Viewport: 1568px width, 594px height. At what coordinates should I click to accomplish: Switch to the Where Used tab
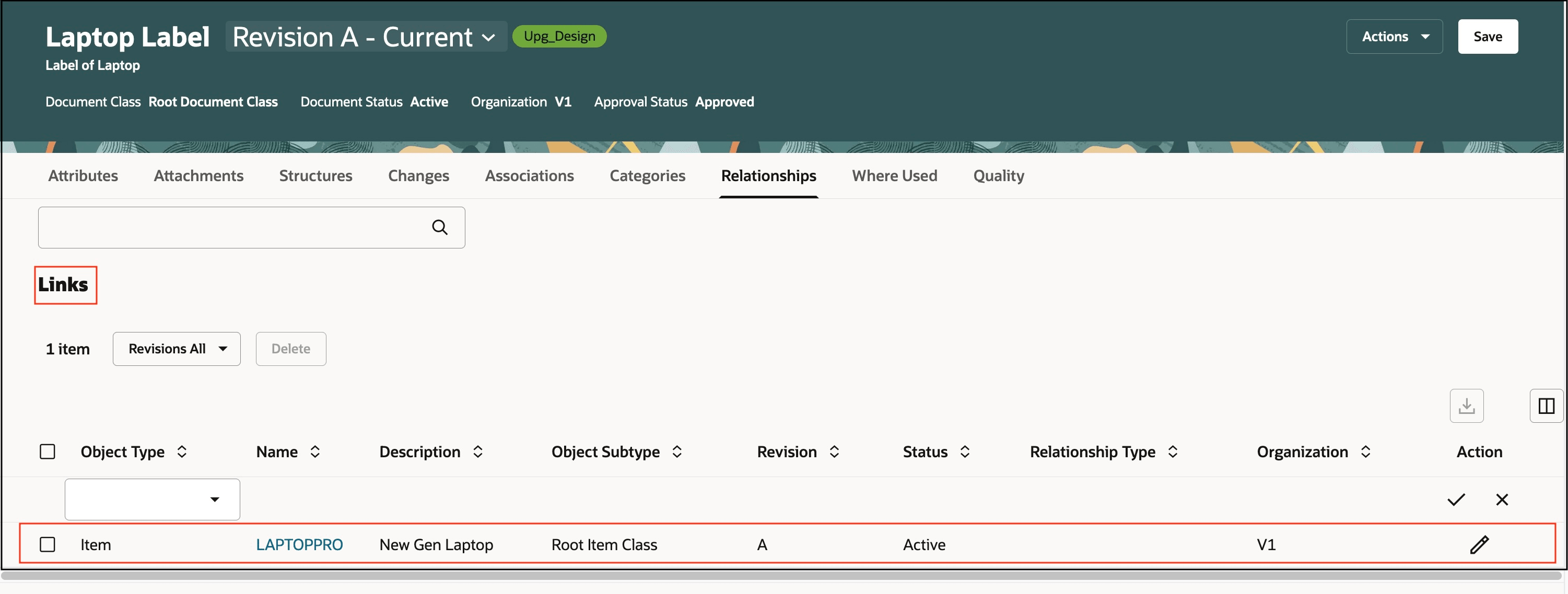pos(894,176)
